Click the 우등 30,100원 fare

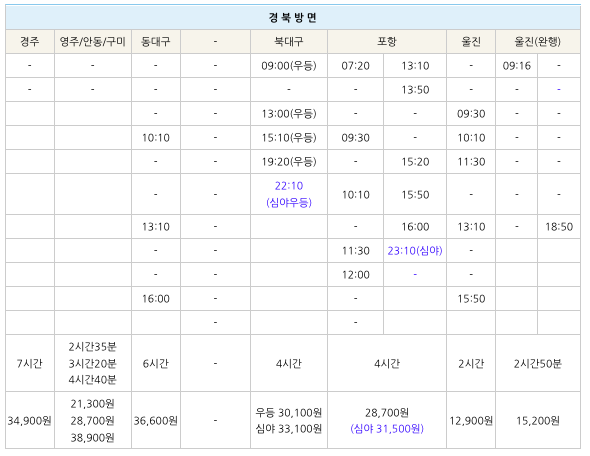point(289,413)
